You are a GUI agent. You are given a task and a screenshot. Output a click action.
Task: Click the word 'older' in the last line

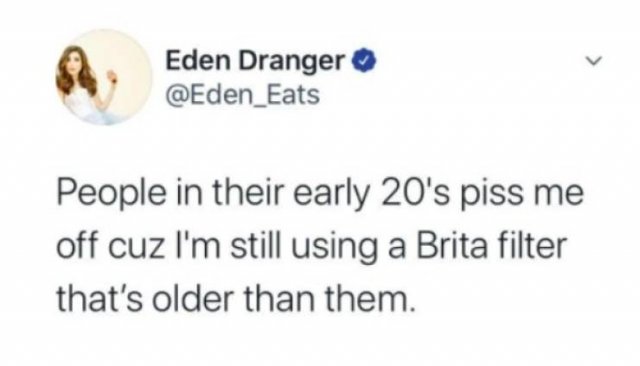pyautogui.click(x=199, y=299)
